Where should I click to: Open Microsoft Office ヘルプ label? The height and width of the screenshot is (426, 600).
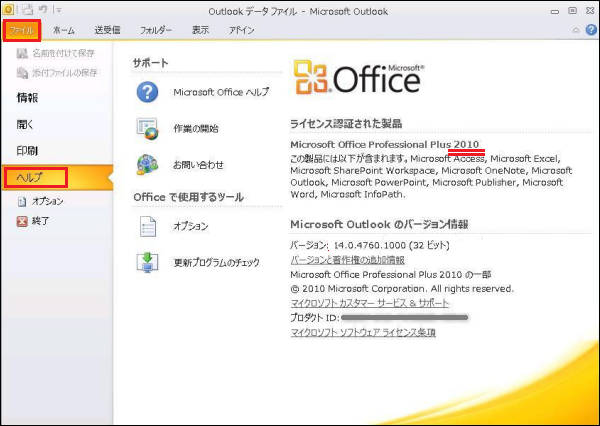(x=221, y=92)
